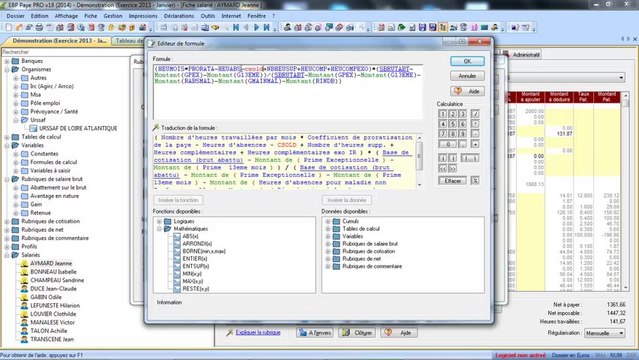Screen dimensions: 639x360
Task: Confirm formula with OK button
Action: (x=467, y=61)
